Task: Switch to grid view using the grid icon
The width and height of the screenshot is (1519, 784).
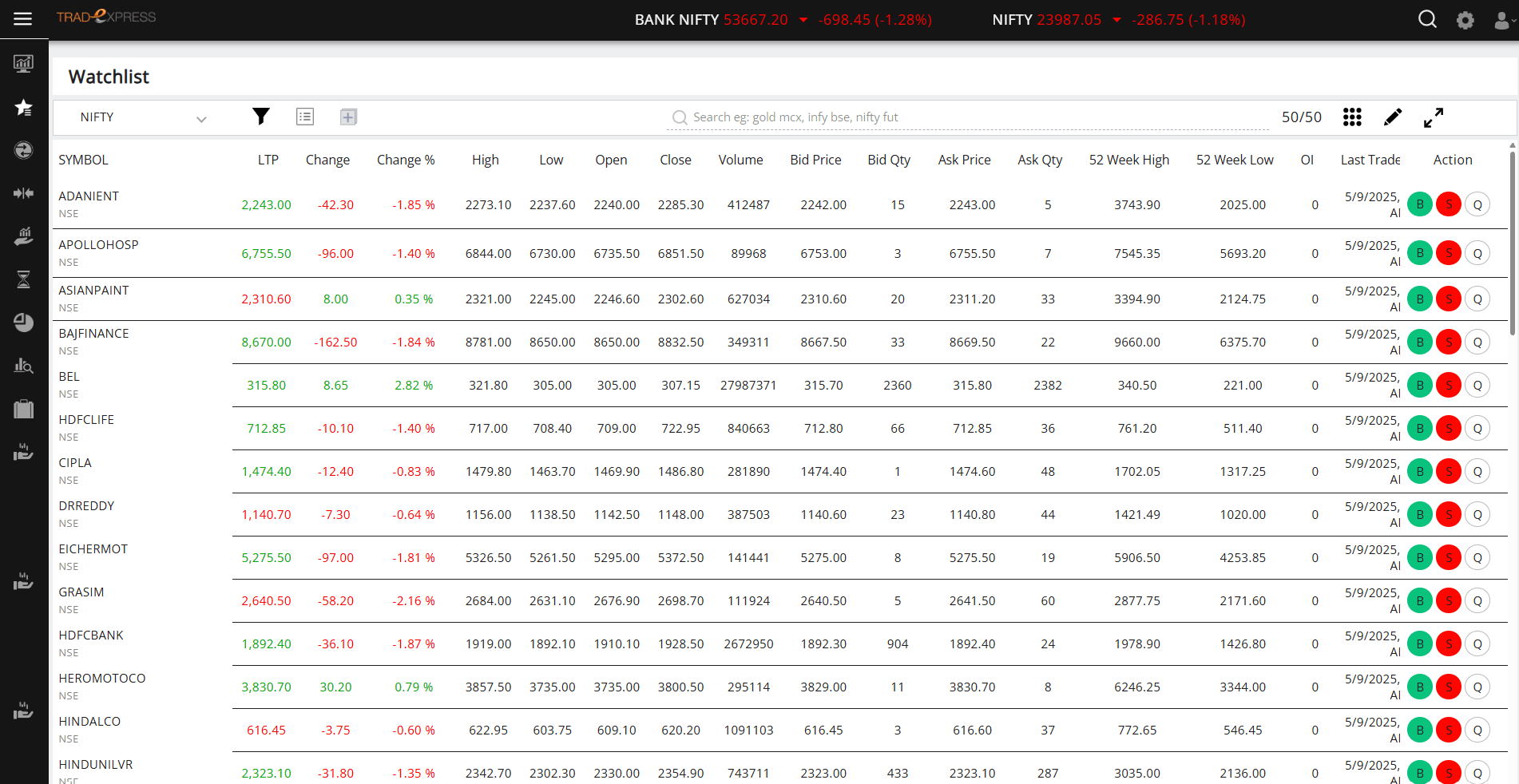Action: point(1352,117)
